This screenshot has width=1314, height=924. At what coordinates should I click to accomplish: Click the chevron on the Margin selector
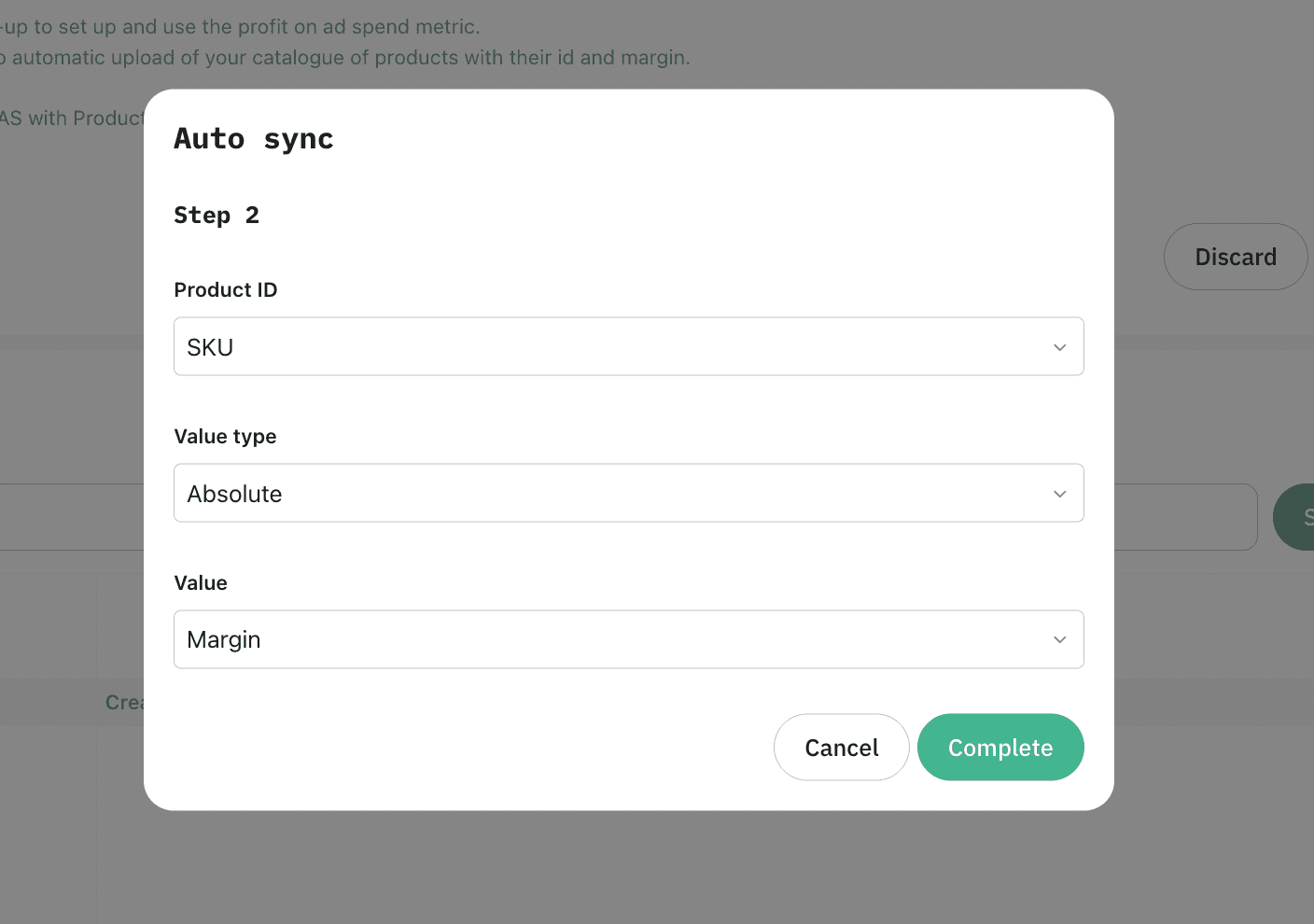[1059, 639]
